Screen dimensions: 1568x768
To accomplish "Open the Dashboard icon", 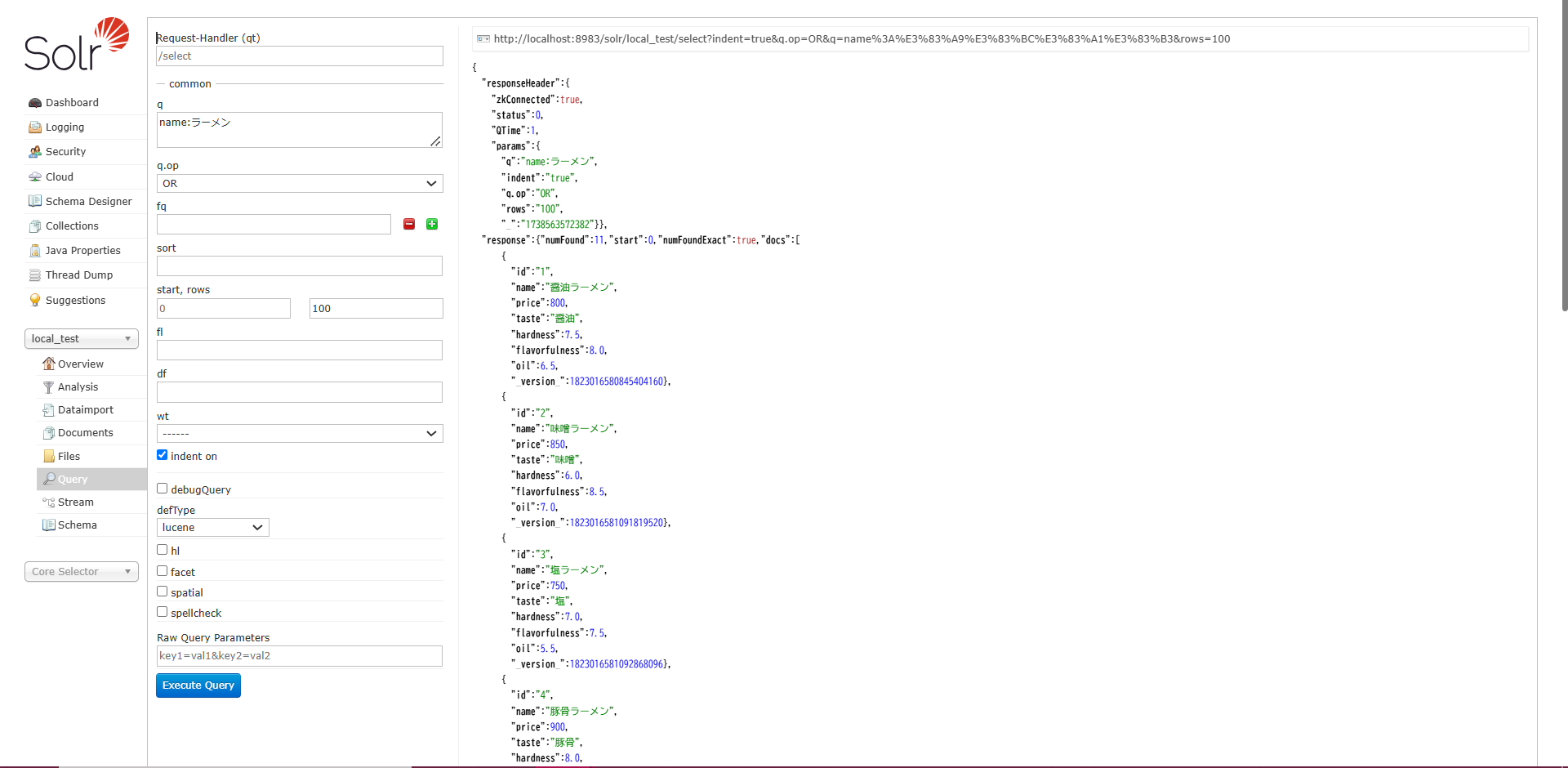I will (x=35, y=103).
